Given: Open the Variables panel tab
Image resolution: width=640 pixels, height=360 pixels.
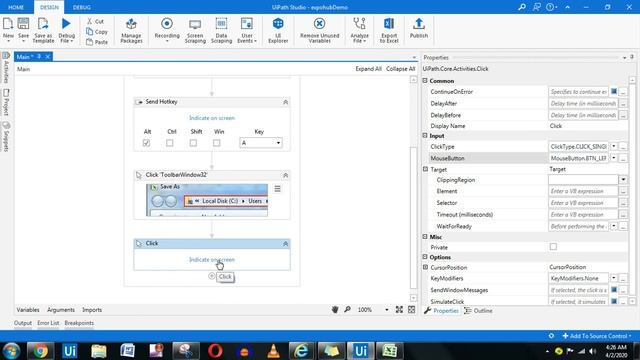Looking at the screenshot, I should click(28, 310).
